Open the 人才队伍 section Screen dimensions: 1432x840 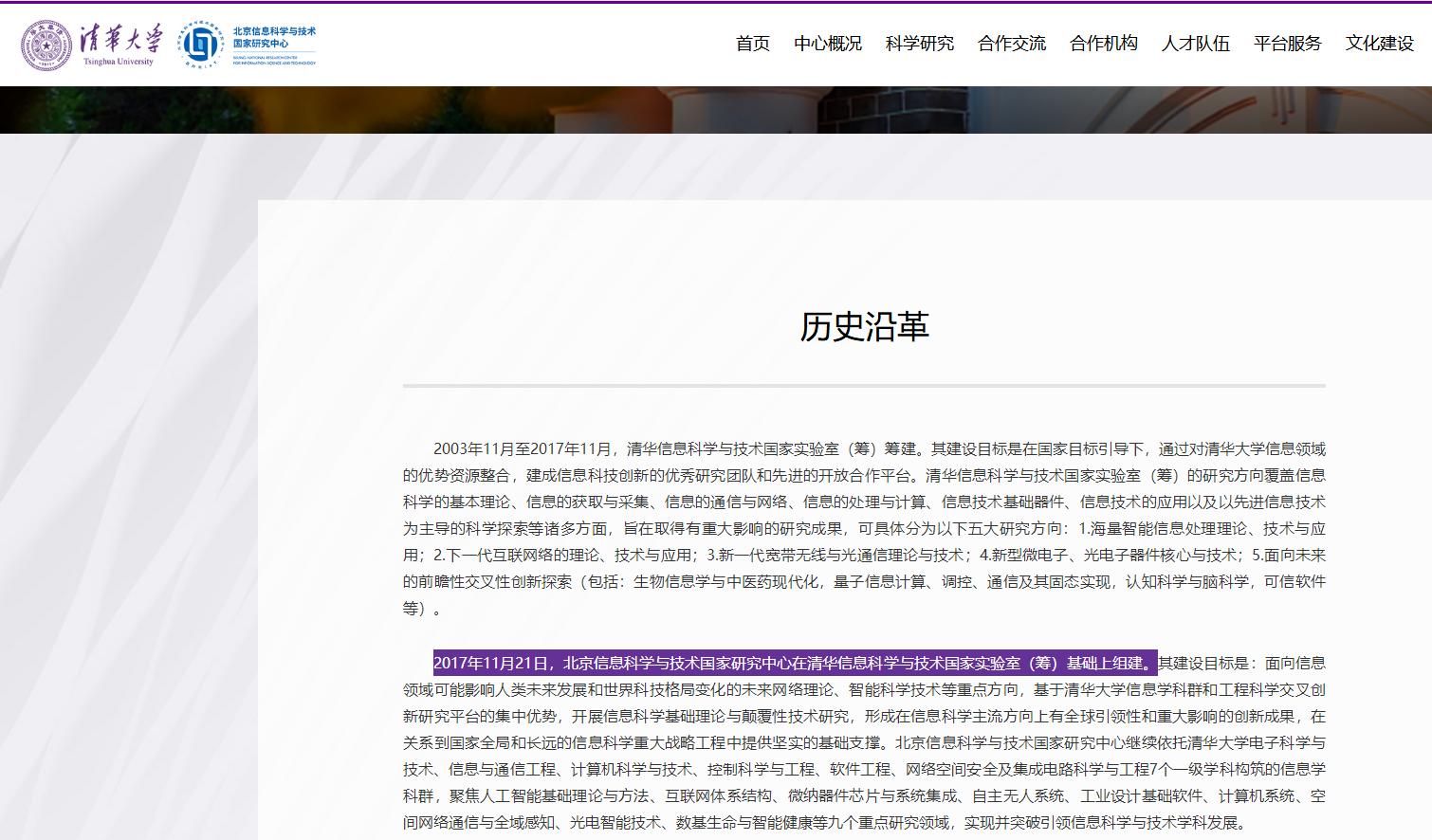coord(1194,44)
